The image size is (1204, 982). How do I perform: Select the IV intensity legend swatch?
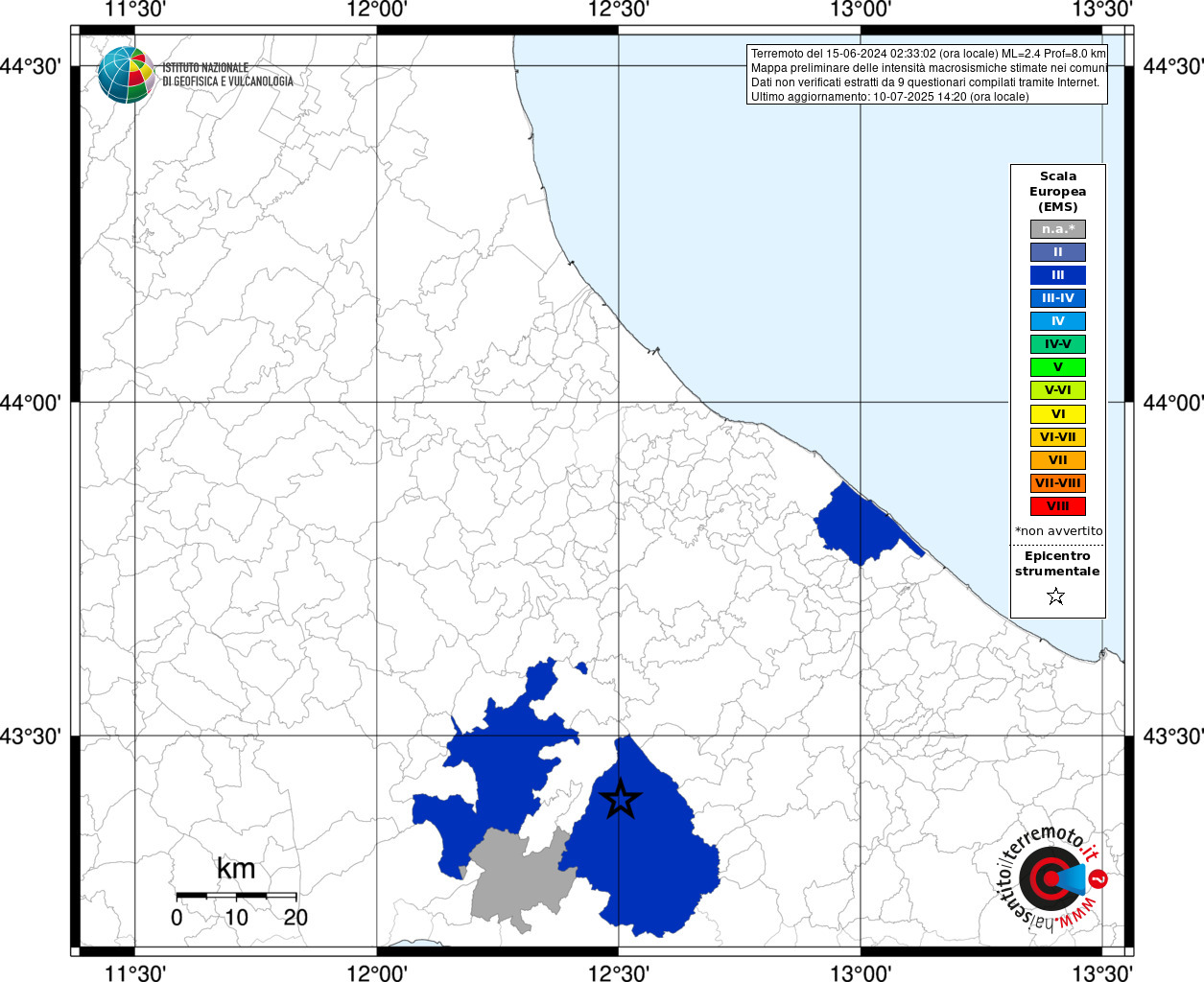pyautogui.click(x=1058, y=321)
